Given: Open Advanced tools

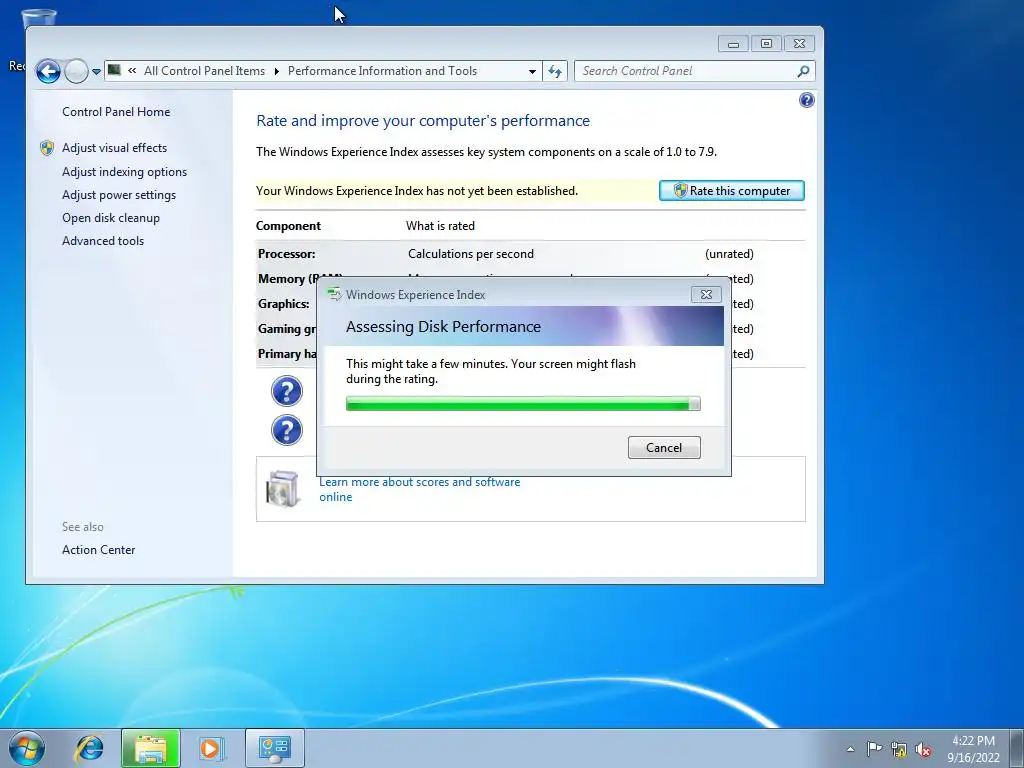Looking at the screenshot, I should [103, 241].
